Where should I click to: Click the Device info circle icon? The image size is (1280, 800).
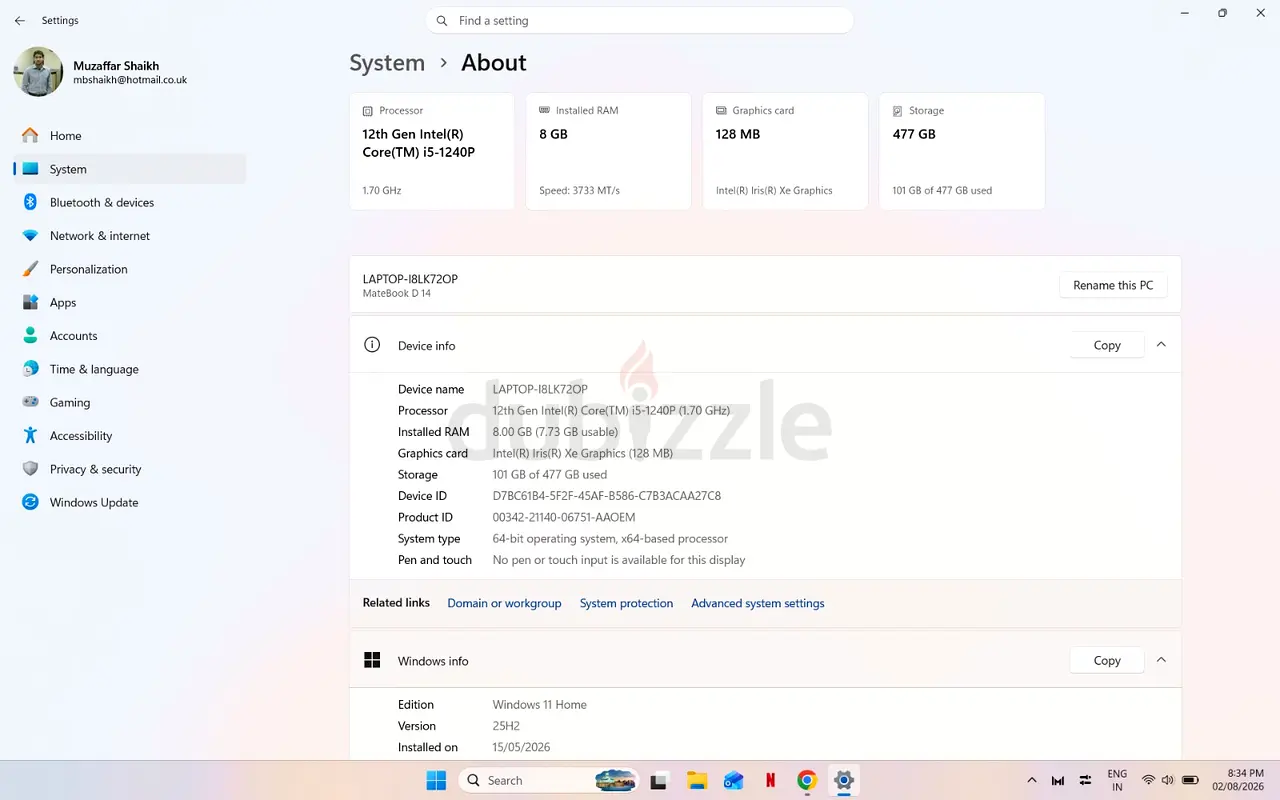(x=372, y=345)
